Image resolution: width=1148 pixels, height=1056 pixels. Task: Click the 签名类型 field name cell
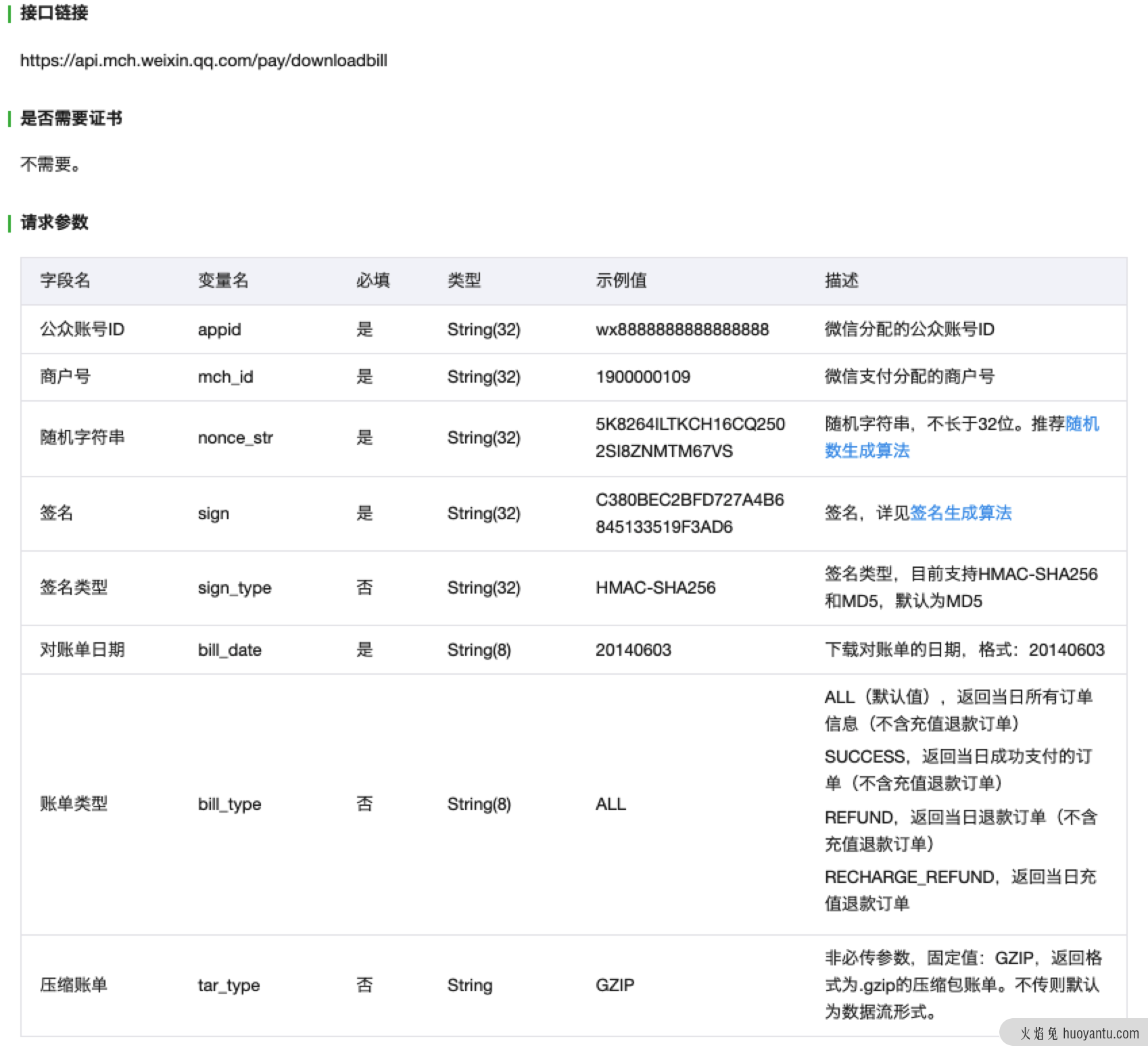coord(74,587)
